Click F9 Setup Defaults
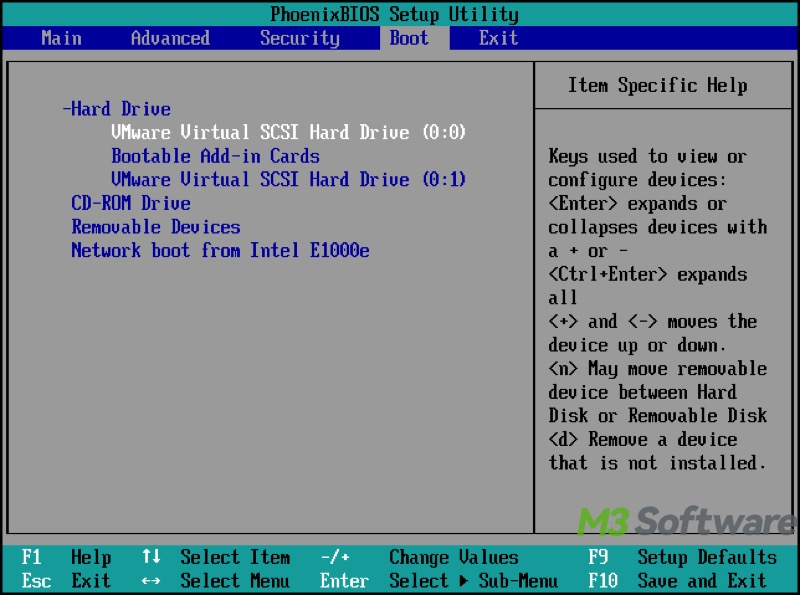Image resolution: width=800 pixels, height=595 pixels. click(682, 557)
